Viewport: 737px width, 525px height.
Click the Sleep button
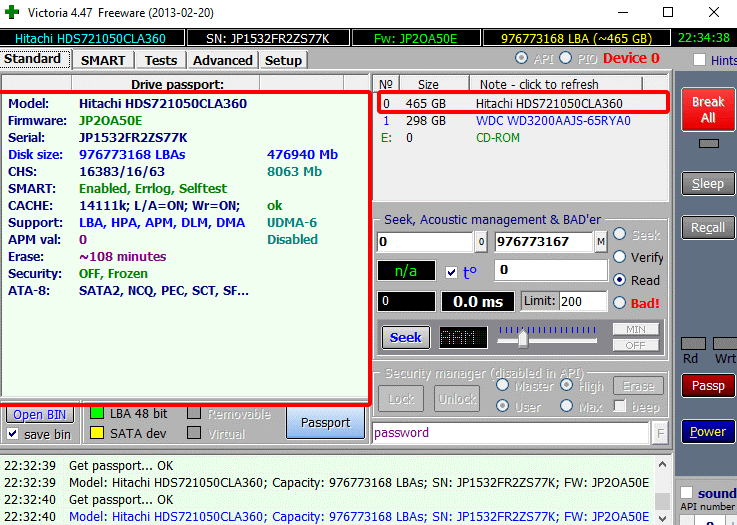708,184
